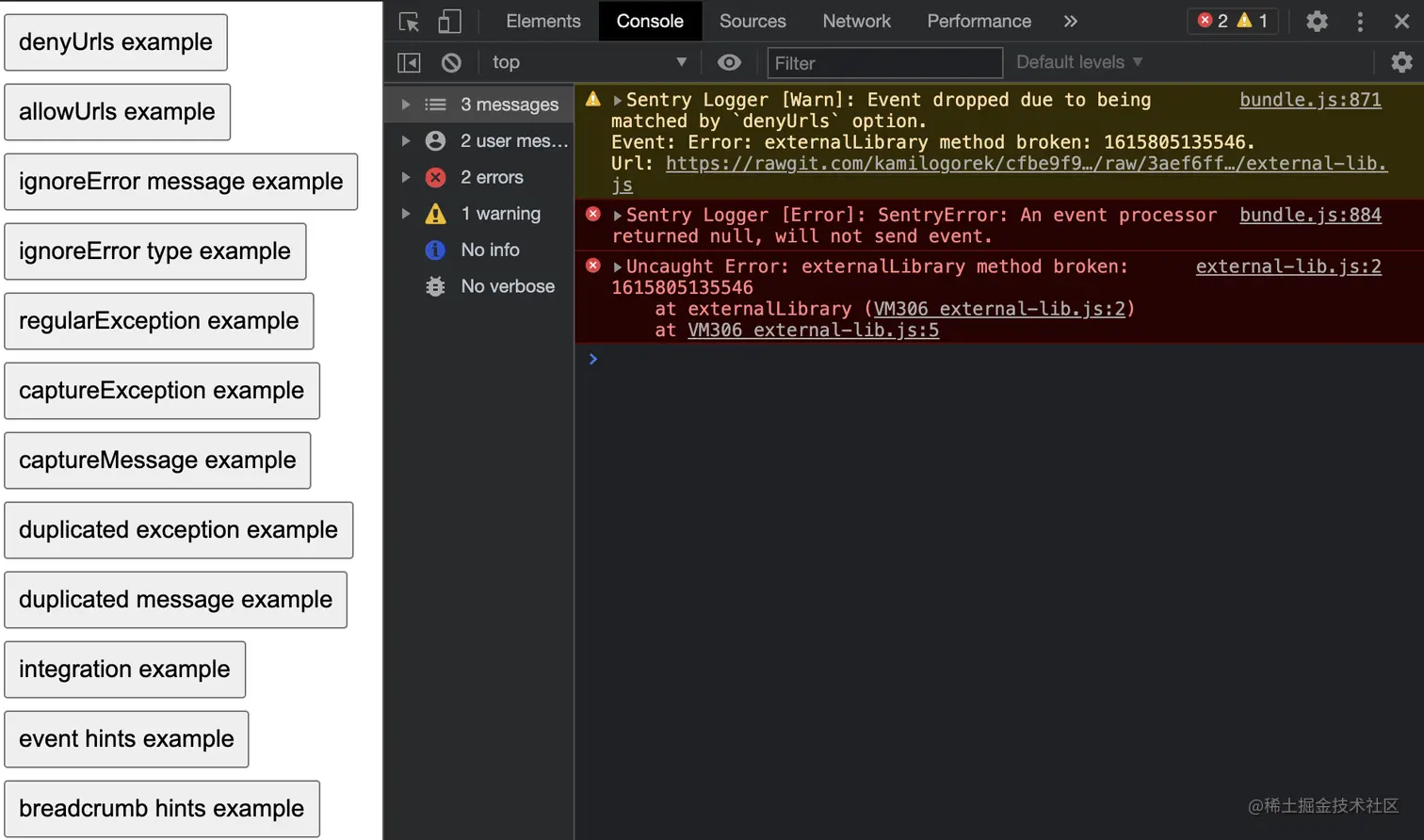Click the messages list icon in sidebar

(x=435, y=105)
